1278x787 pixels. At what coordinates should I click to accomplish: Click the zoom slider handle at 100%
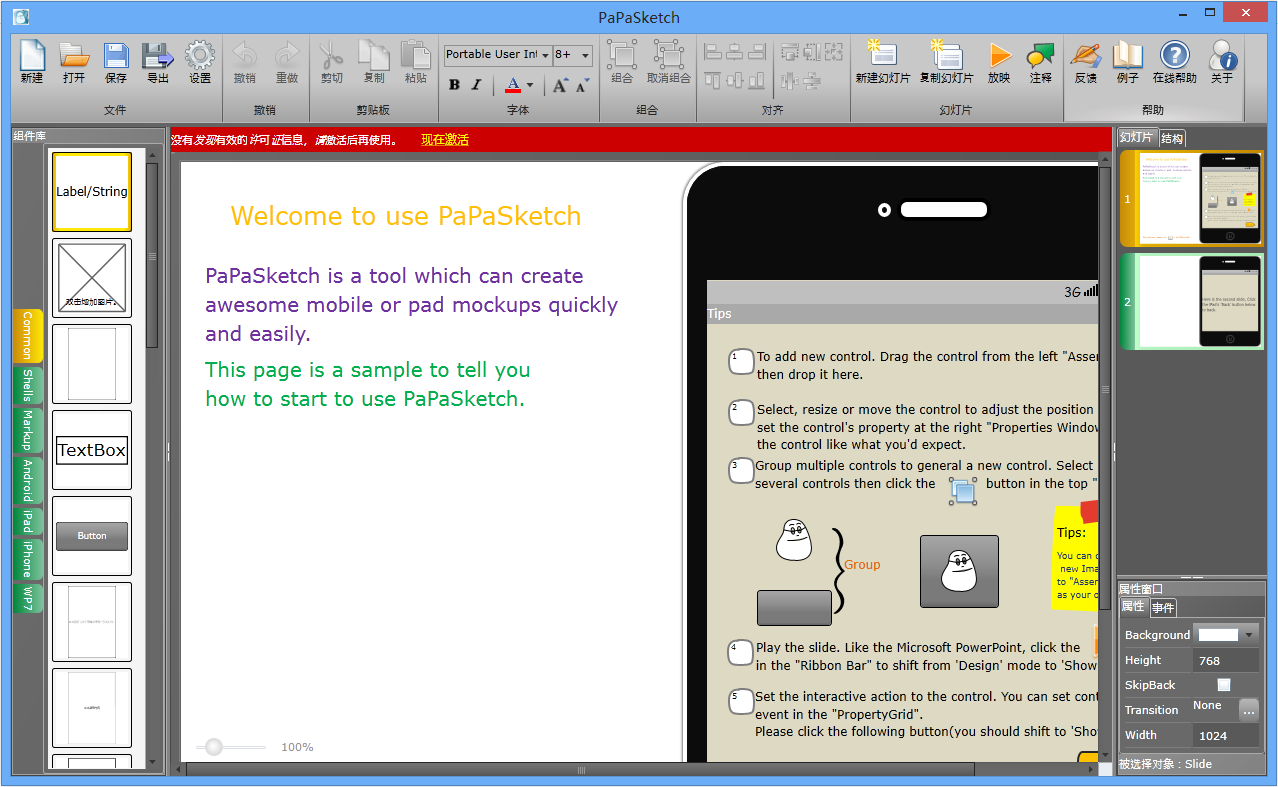pos(213,746)
